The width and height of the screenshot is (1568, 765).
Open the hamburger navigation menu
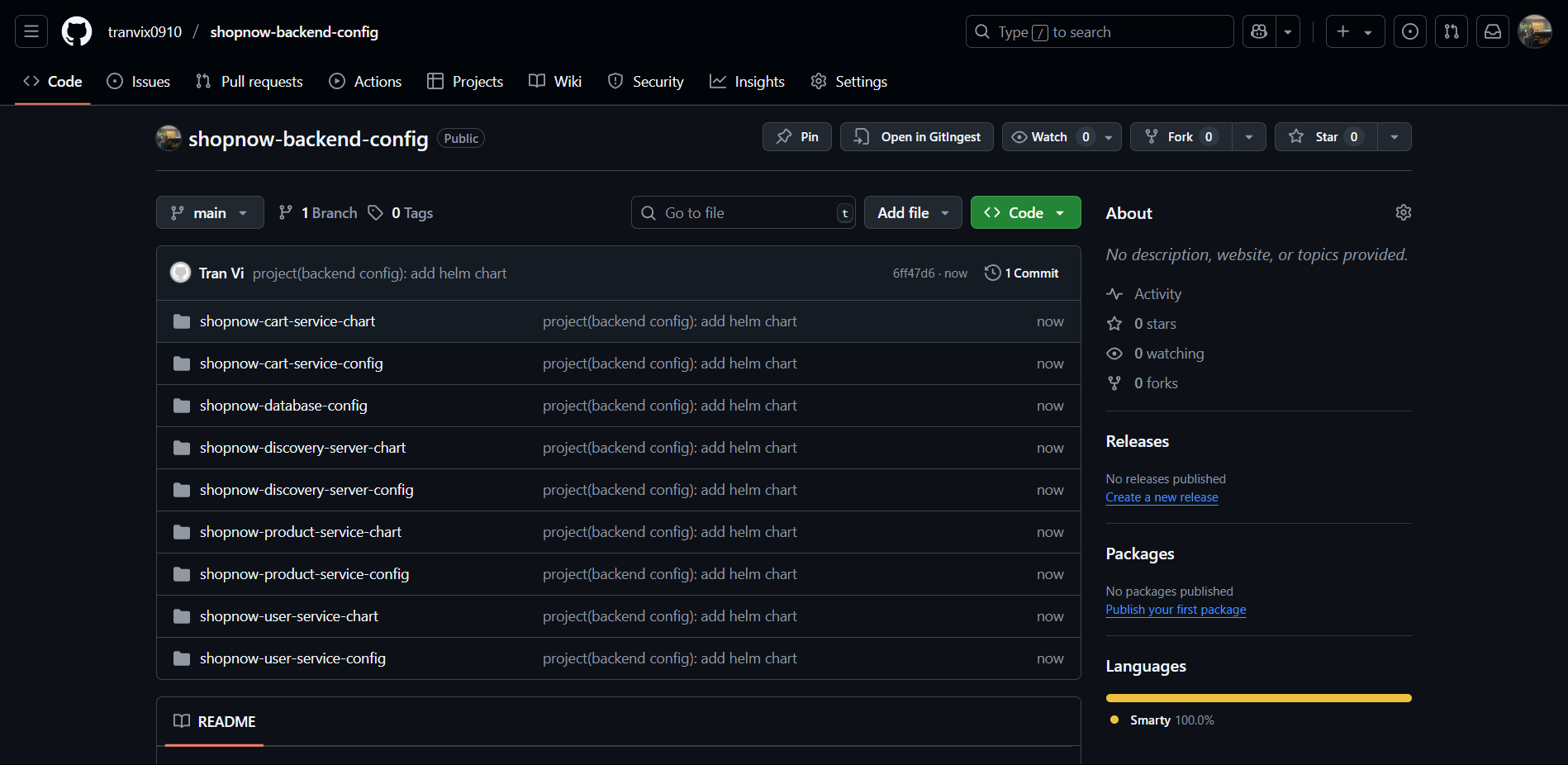coord(30,31)
